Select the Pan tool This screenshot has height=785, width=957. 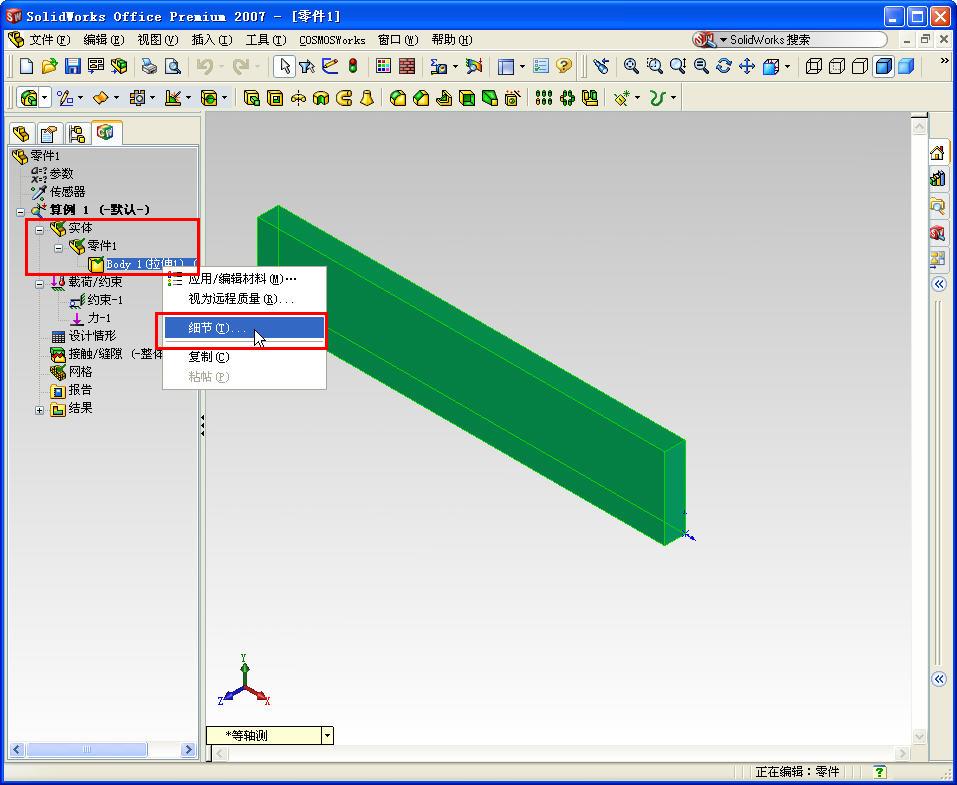[747, 66]
